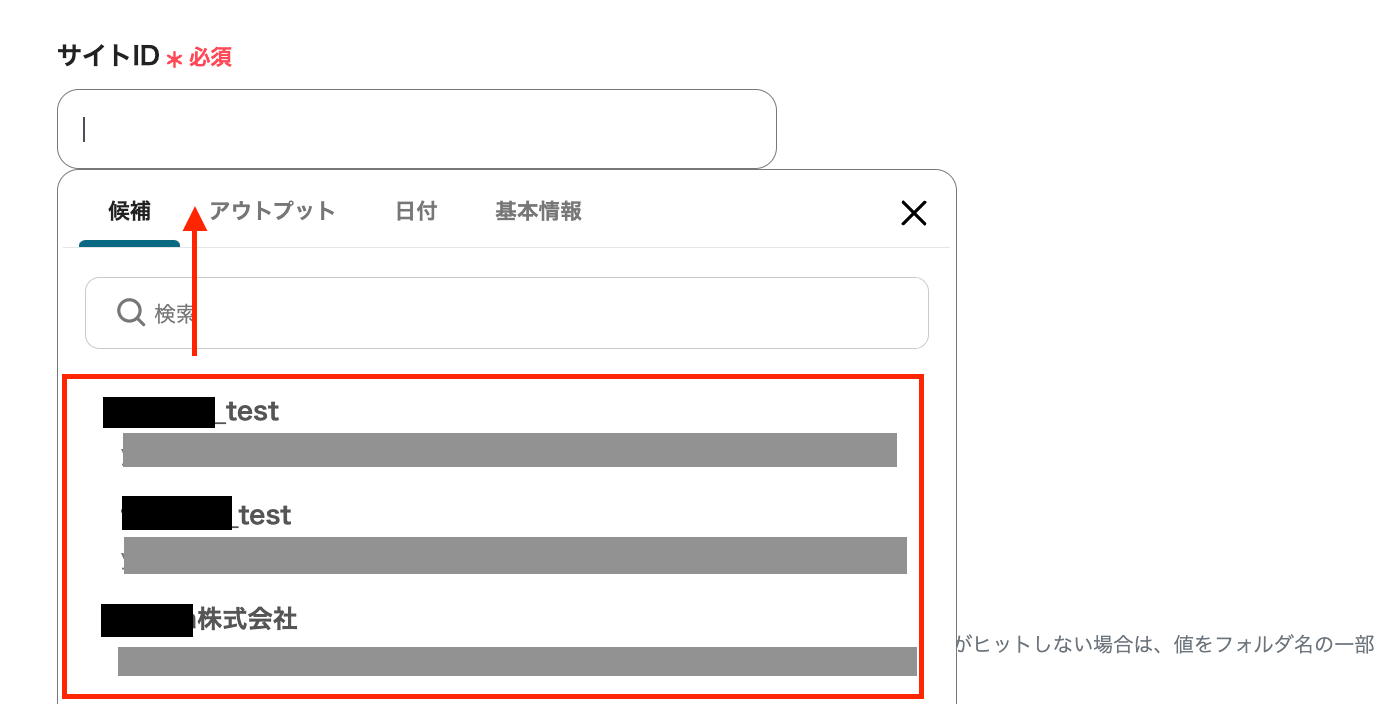Click black redacted name before 株式会社
This screenshot has width=1376, height=704.
[x=146, y=620]
